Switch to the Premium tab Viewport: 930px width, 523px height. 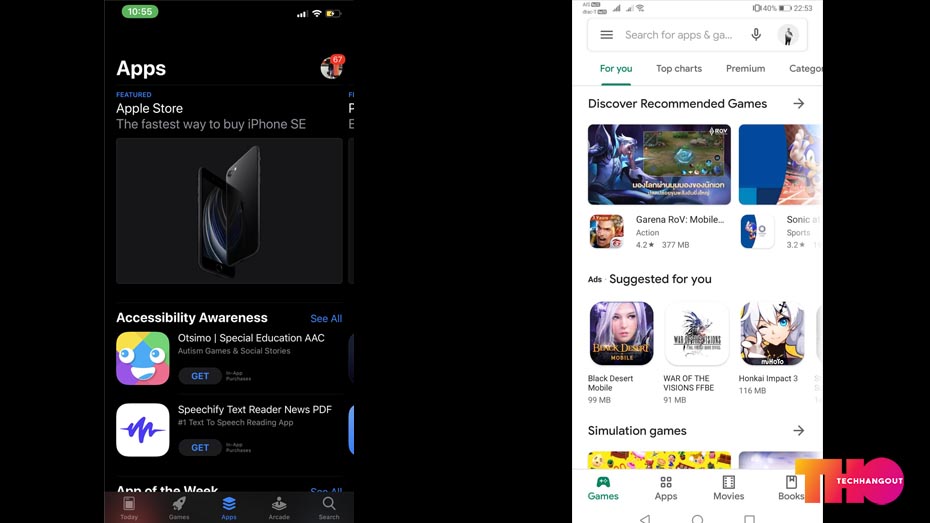point(745,69)
